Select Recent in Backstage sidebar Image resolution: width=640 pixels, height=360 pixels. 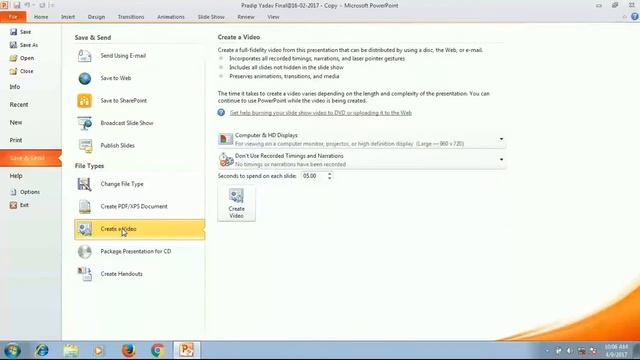tap(19, 104)
